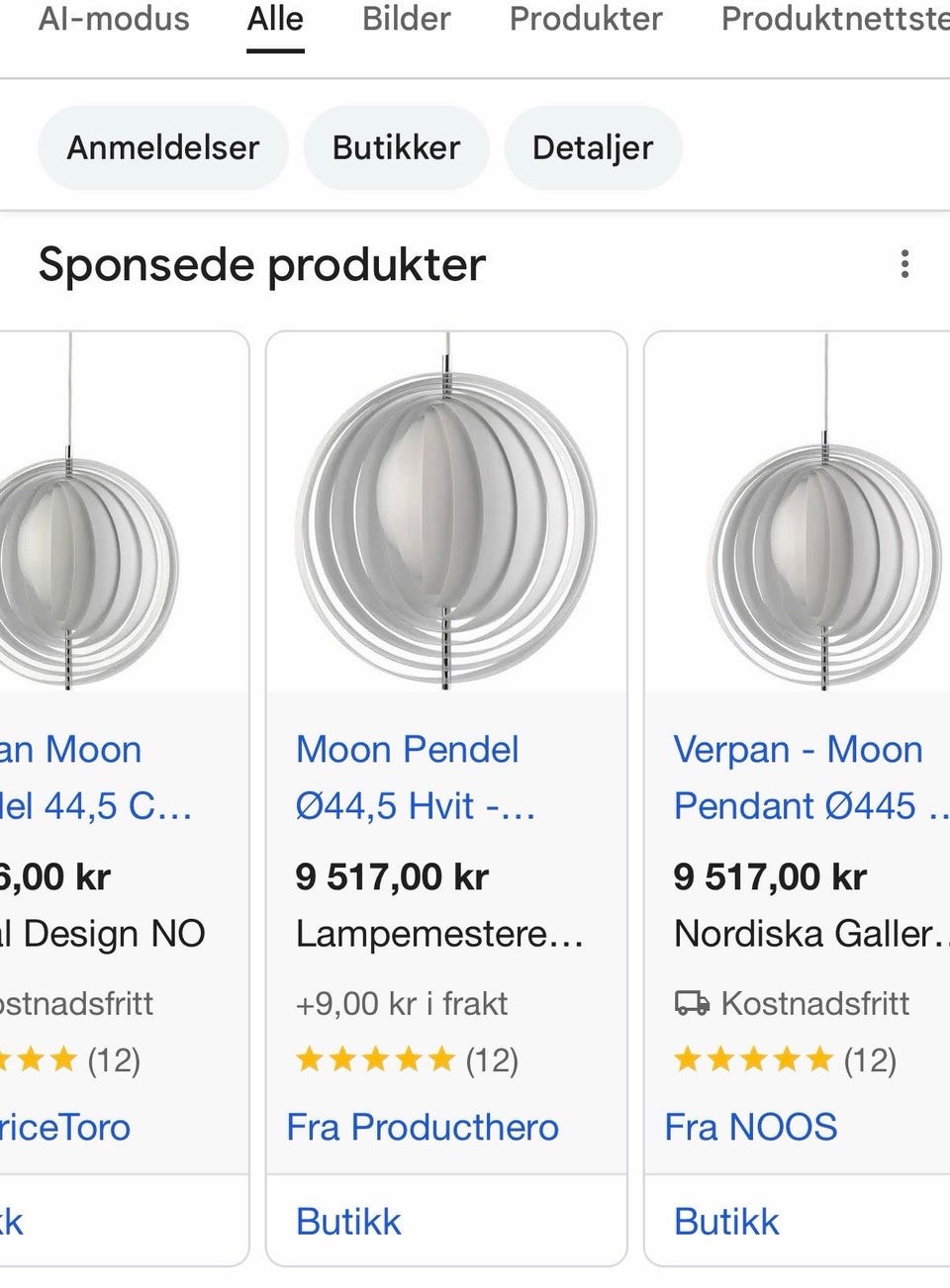Click Butikk under the Lampemesteren product
The height and width of the screenshot is (1288, 950).
pos(348,1222)
